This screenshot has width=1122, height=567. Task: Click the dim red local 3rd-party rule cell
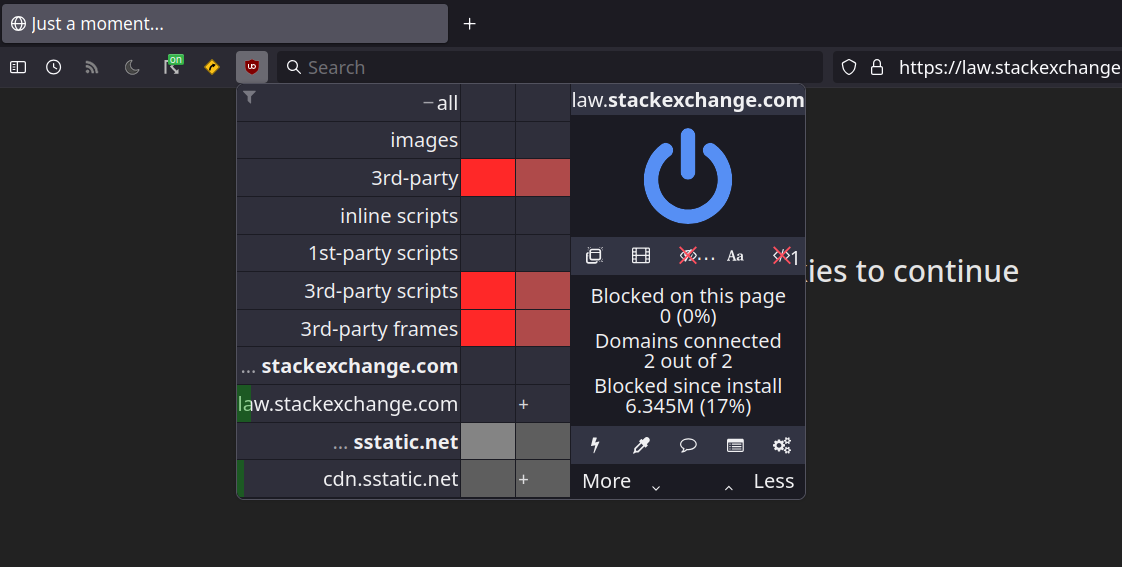543,178
